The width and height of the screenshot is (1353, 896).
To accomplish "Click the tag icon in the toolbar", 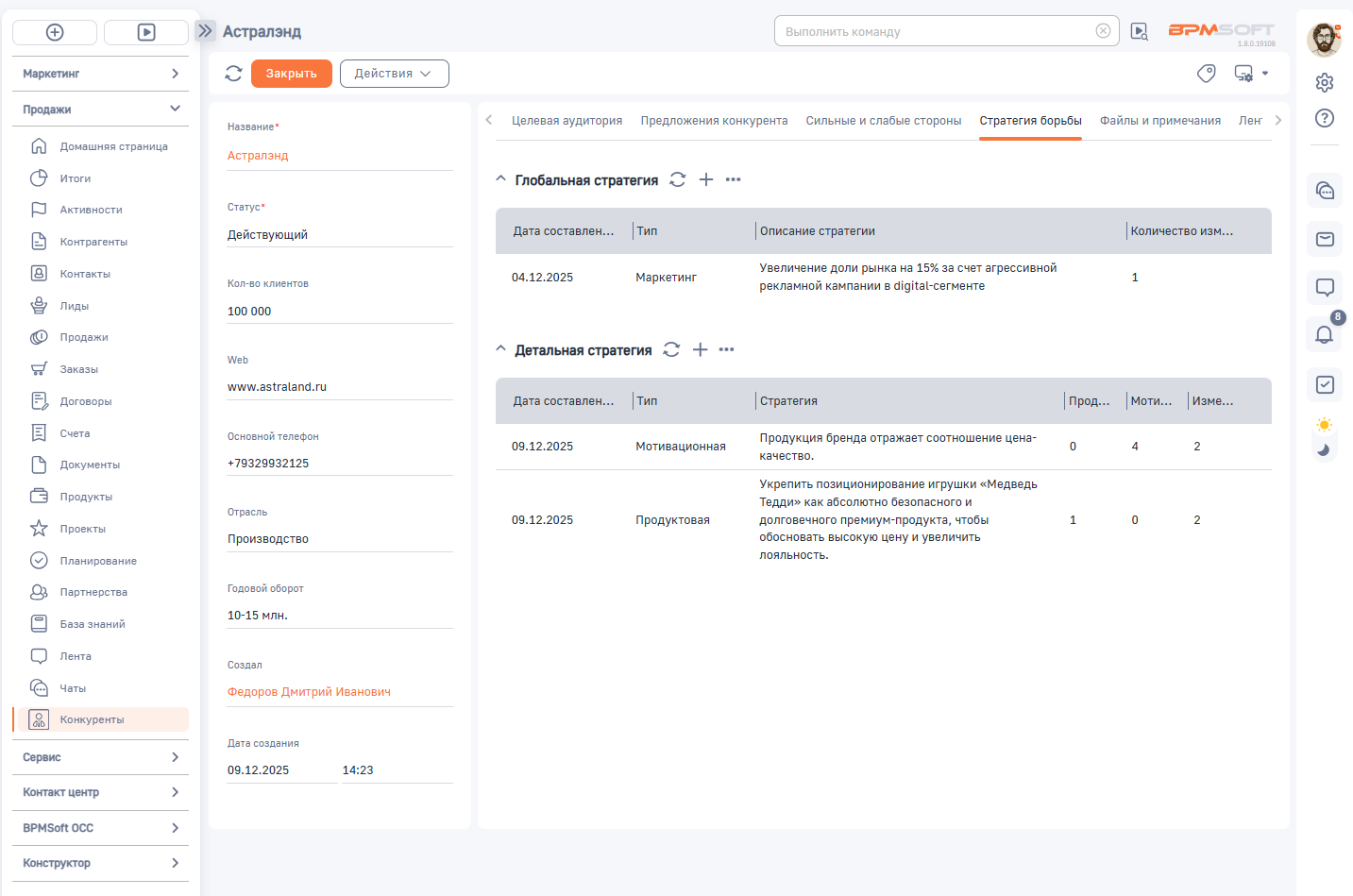I will pyautogui.click(x=1206, y=74).
